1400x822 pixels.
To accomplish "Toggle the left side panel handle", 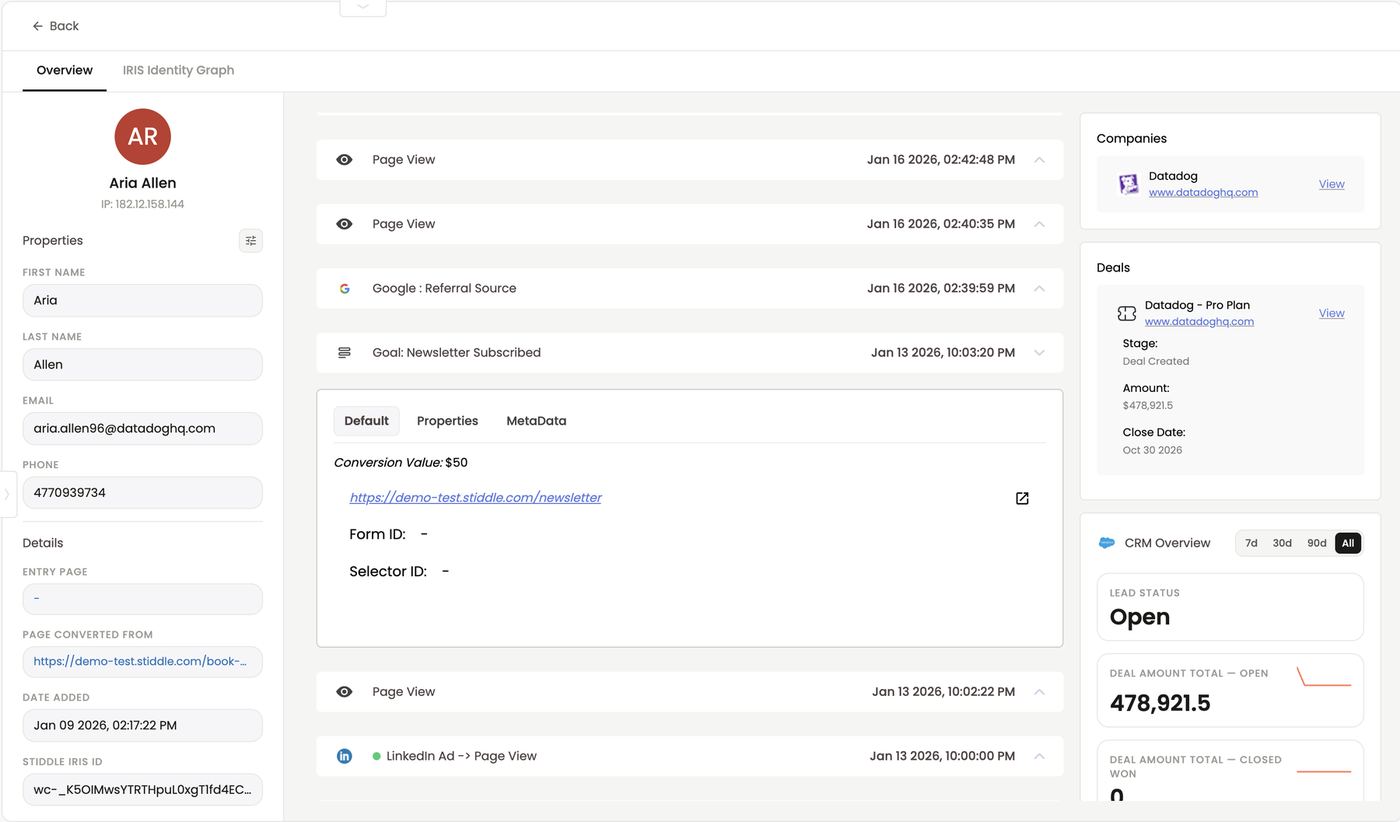I will (8, 494).
